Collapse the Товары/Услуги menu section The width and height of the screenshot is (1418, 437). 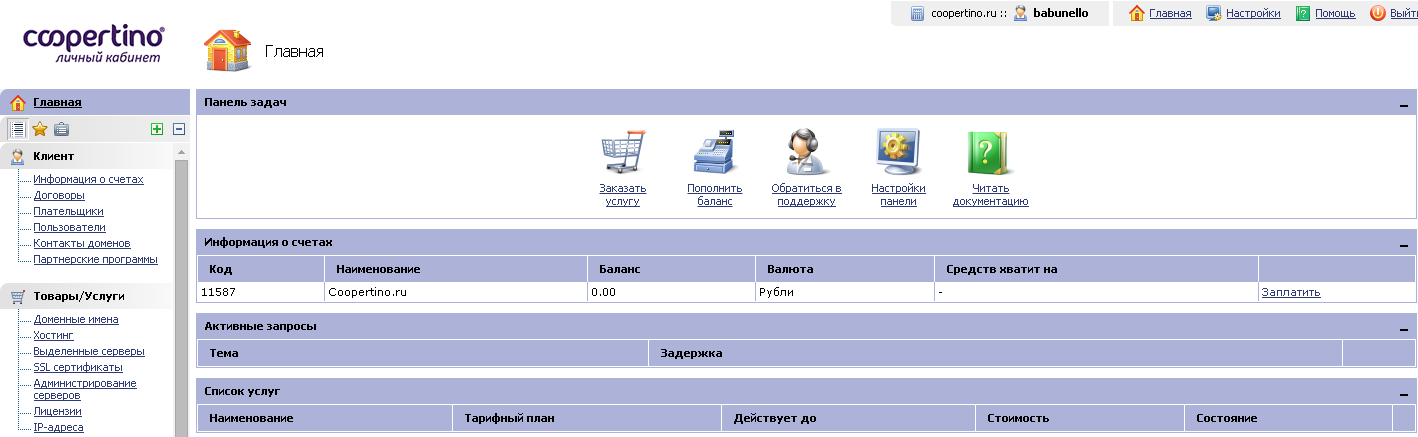pos(87,296)
